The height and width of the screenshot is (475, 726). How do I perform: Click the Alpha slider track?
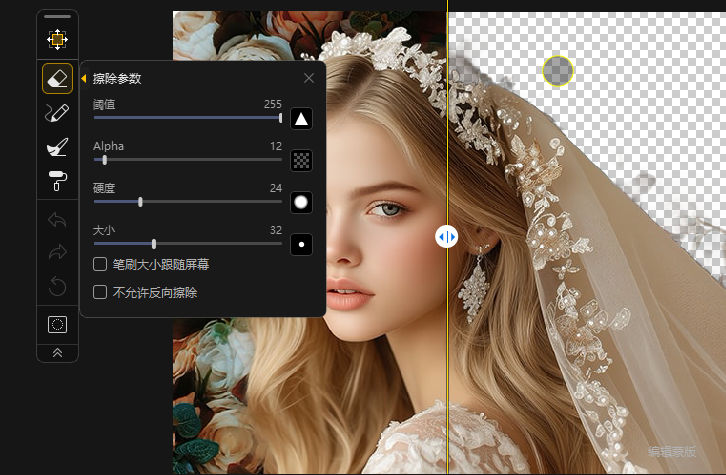click(188, 160)
